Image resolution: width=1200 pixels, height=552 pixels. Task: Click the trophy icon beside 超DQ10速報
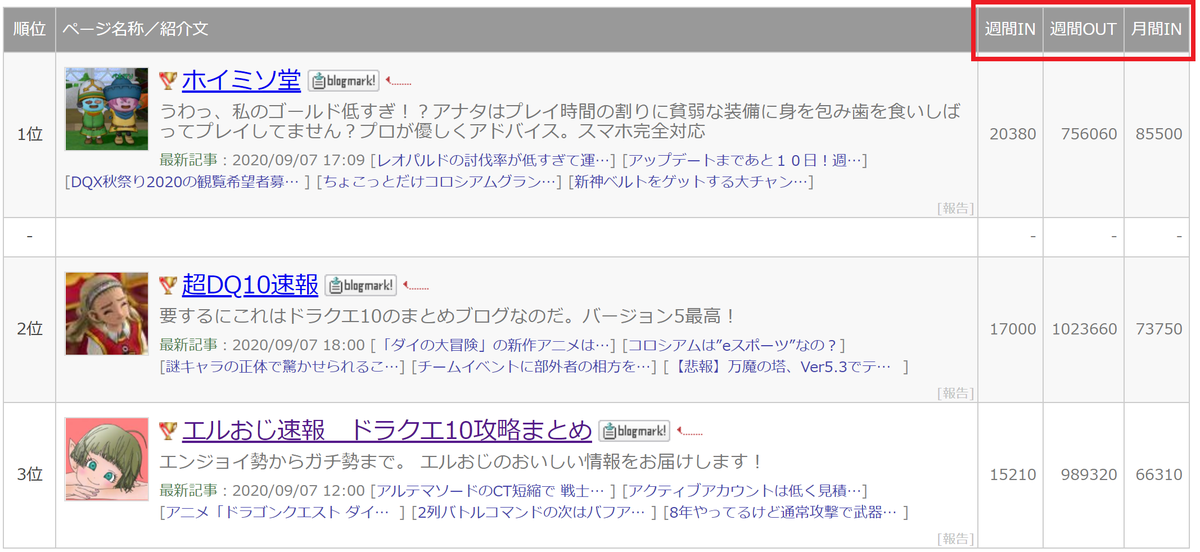(168, 286)
